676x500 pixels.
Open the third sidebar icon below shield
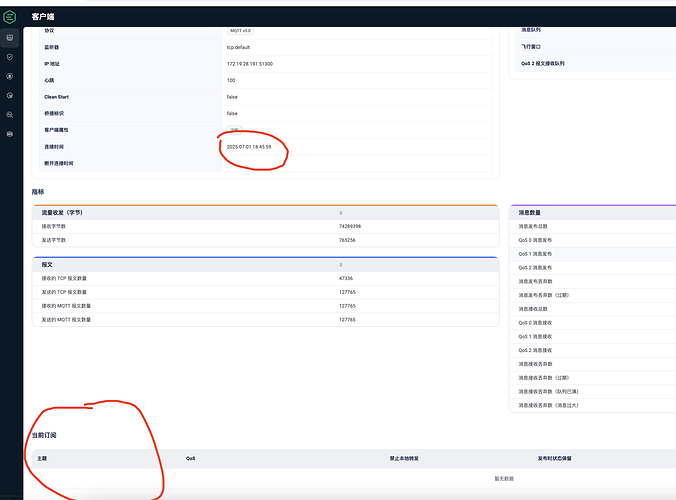point(10,76)
